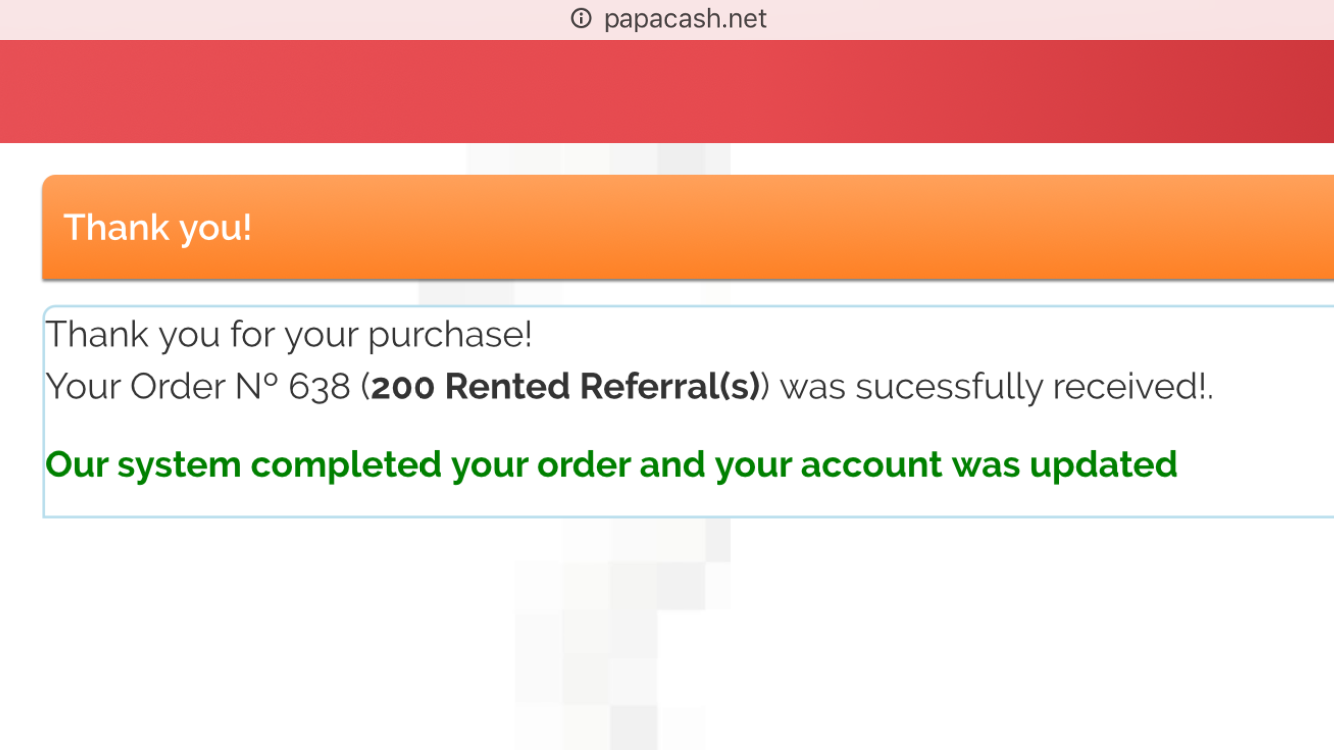1334x750 pixels.
Task: Click the order number 638
Action: point(319,387)
